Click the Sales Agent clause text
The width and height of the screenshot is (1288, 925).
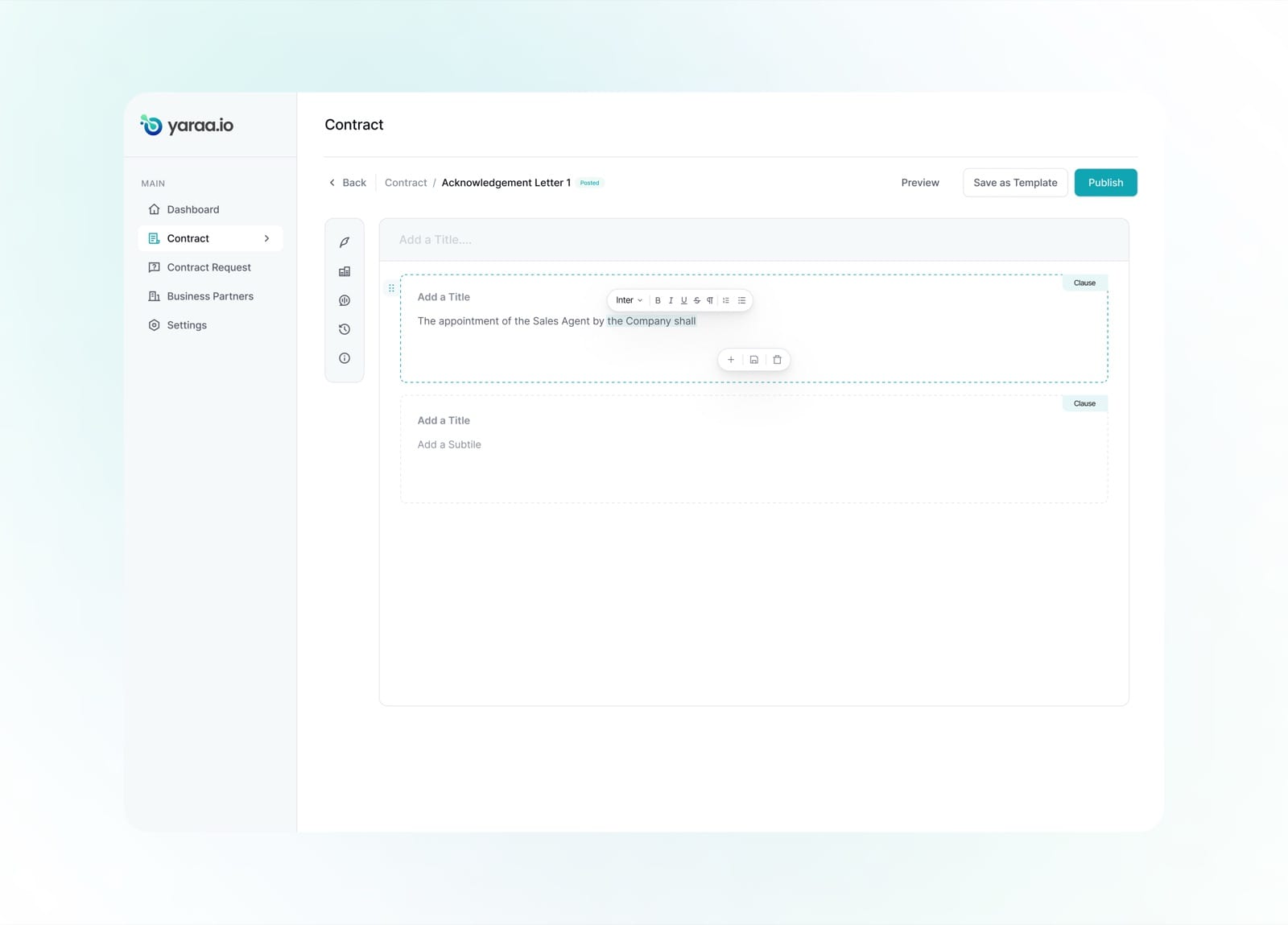coord(556,321)
